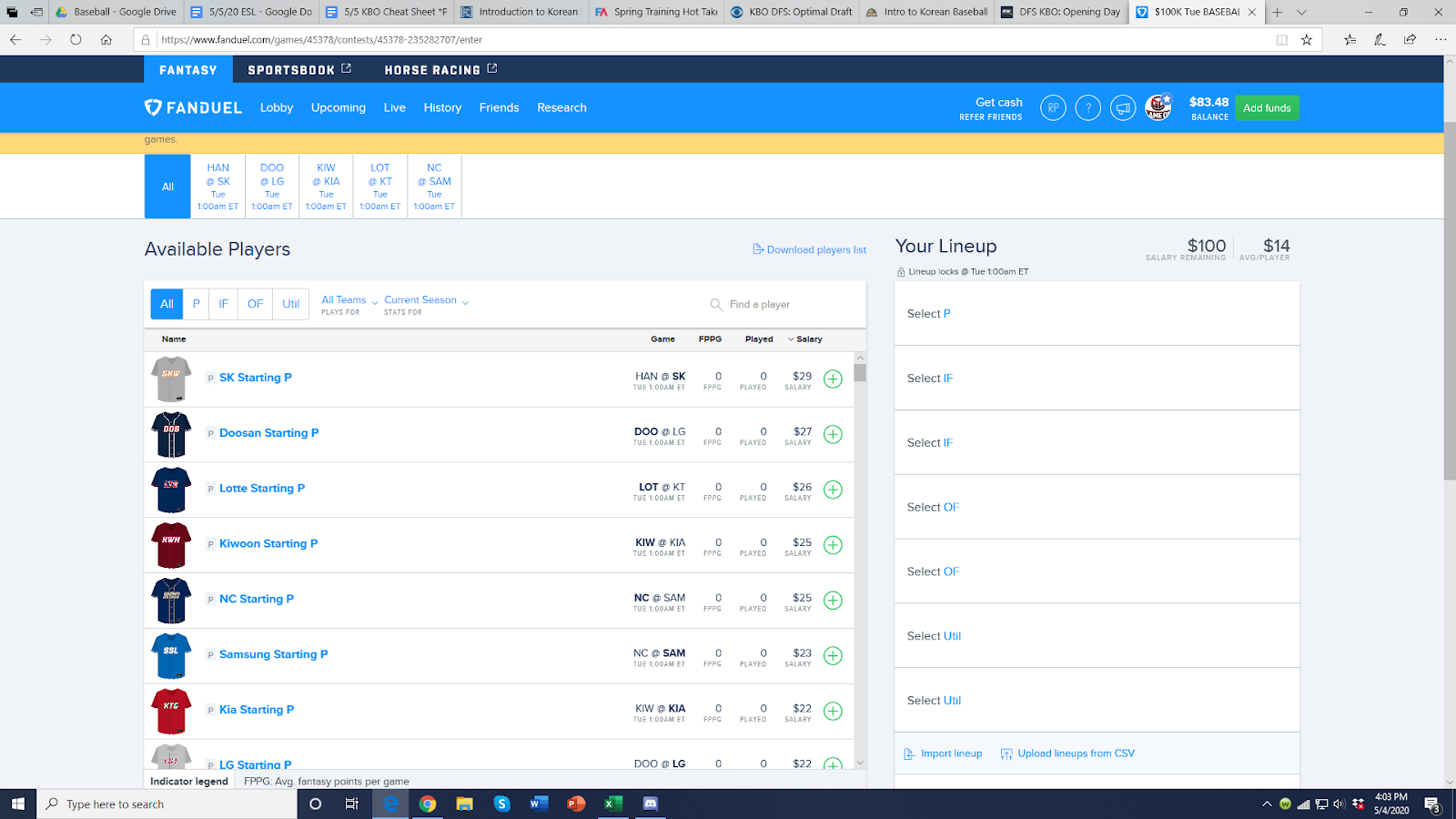Show hidden system tray icons

[1267, 804]
